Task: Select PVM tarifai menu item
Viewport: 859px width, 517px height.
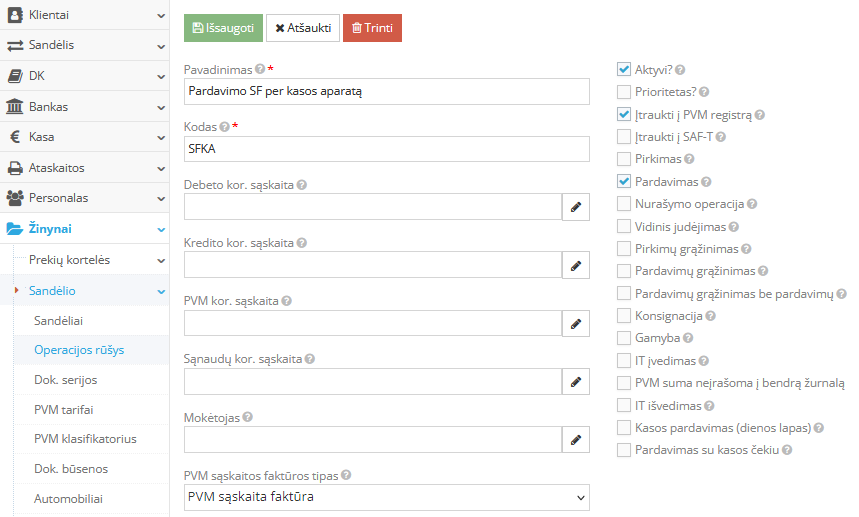Action: click(64, 409)
